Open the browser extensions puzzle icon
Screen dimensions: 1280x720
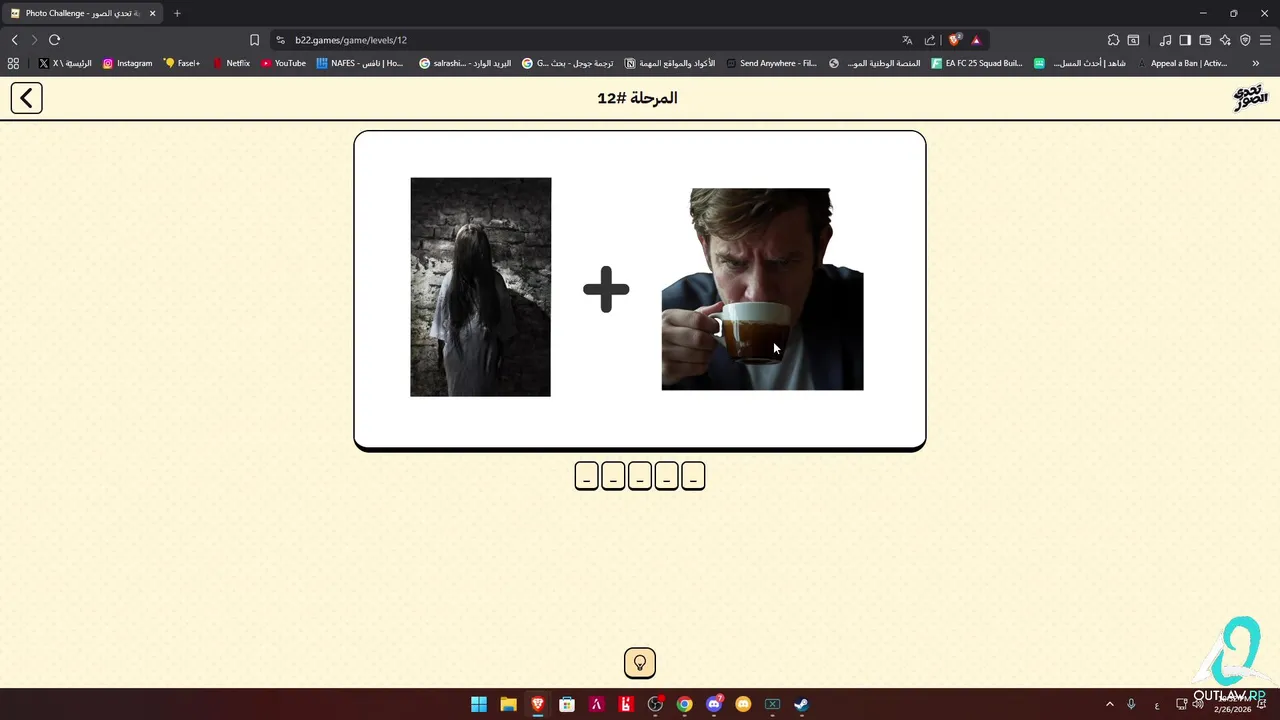(x=1113, y=40)
